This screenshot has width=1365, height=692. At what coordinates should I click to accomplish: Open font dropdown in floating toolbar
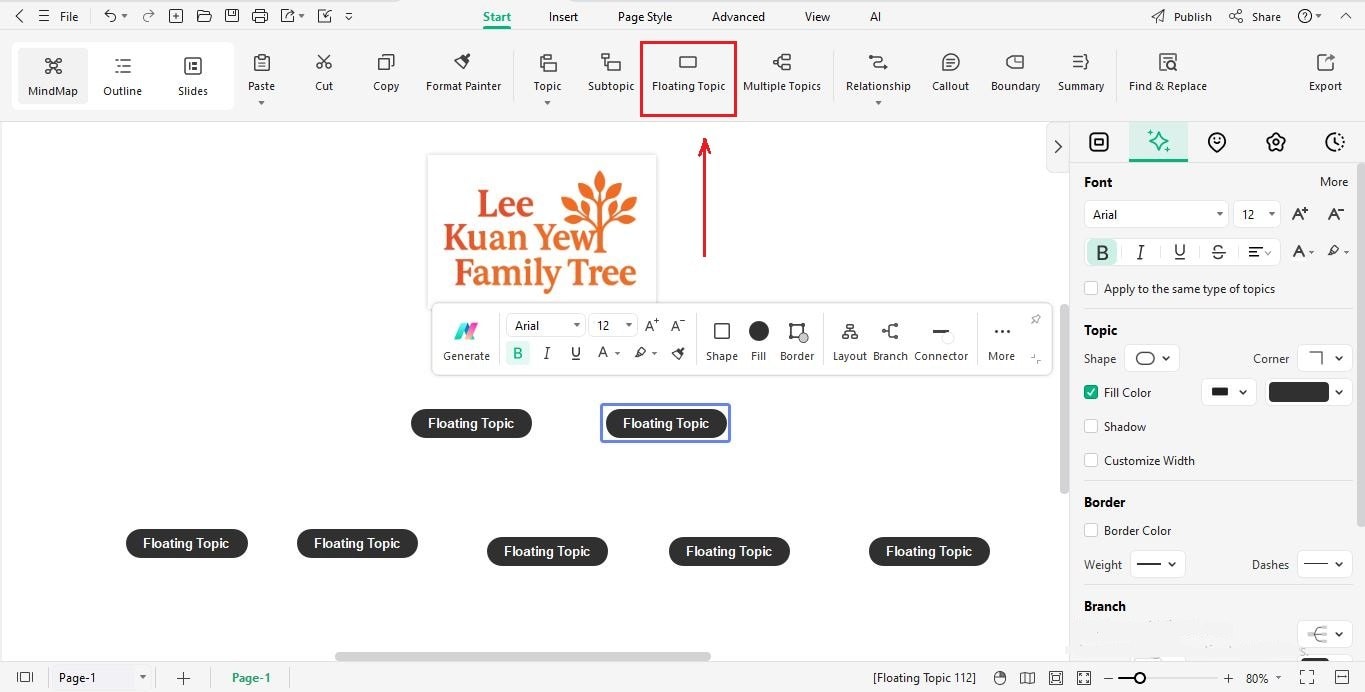pyautogui.click(x=545, y=325)
